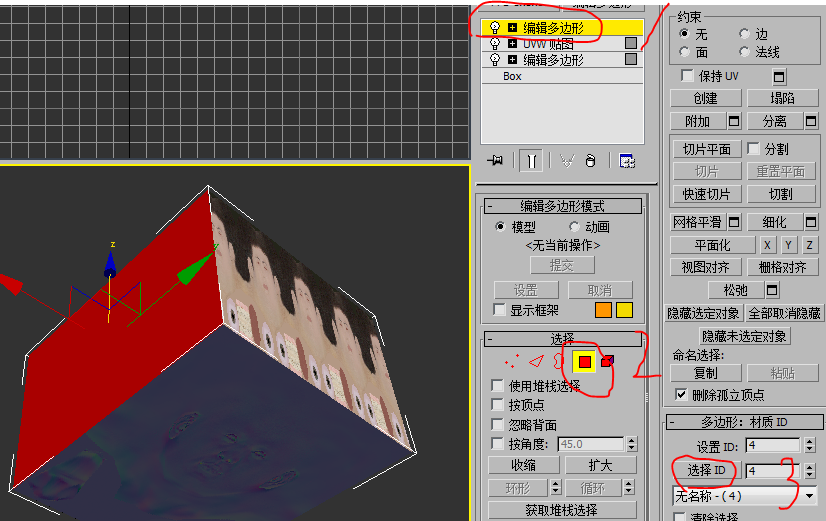Toggle lightbulb of the lower 编辑多边形 modifier
The height and width of the screenshot is (521, 826).
pos(494,60)
